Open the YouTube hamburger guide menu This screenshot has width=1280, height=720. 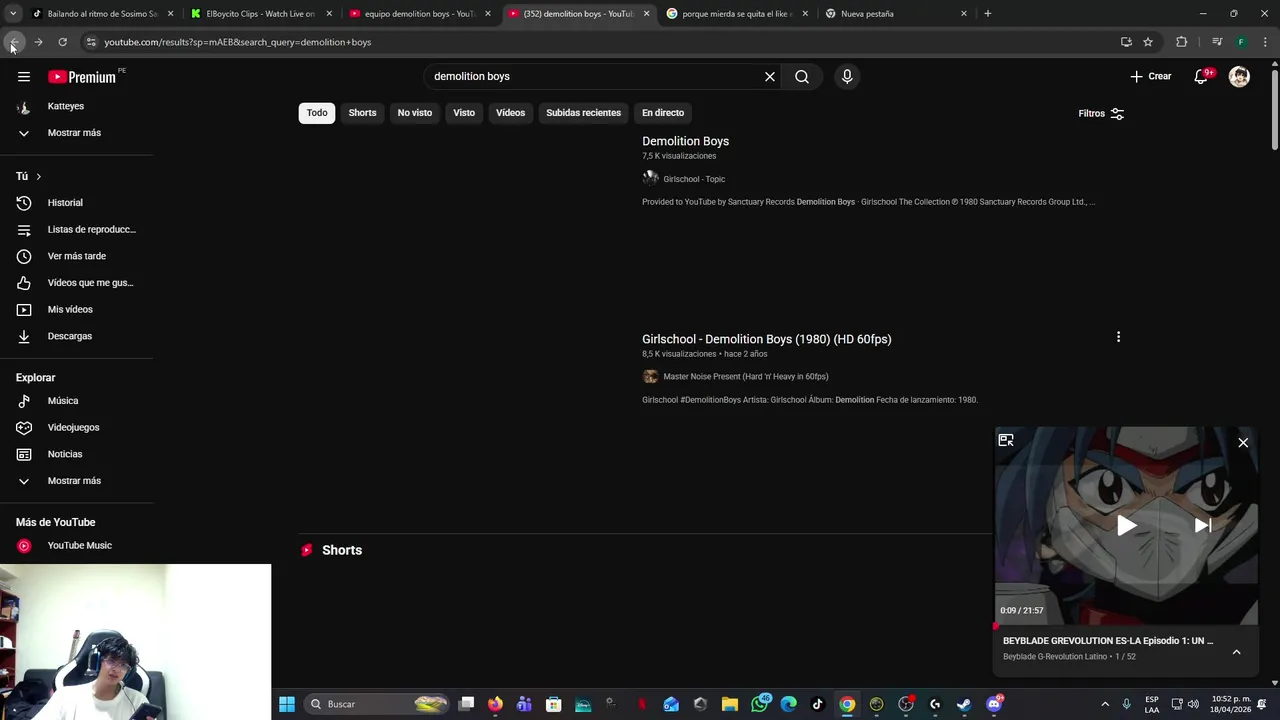(x=24, y=77)
